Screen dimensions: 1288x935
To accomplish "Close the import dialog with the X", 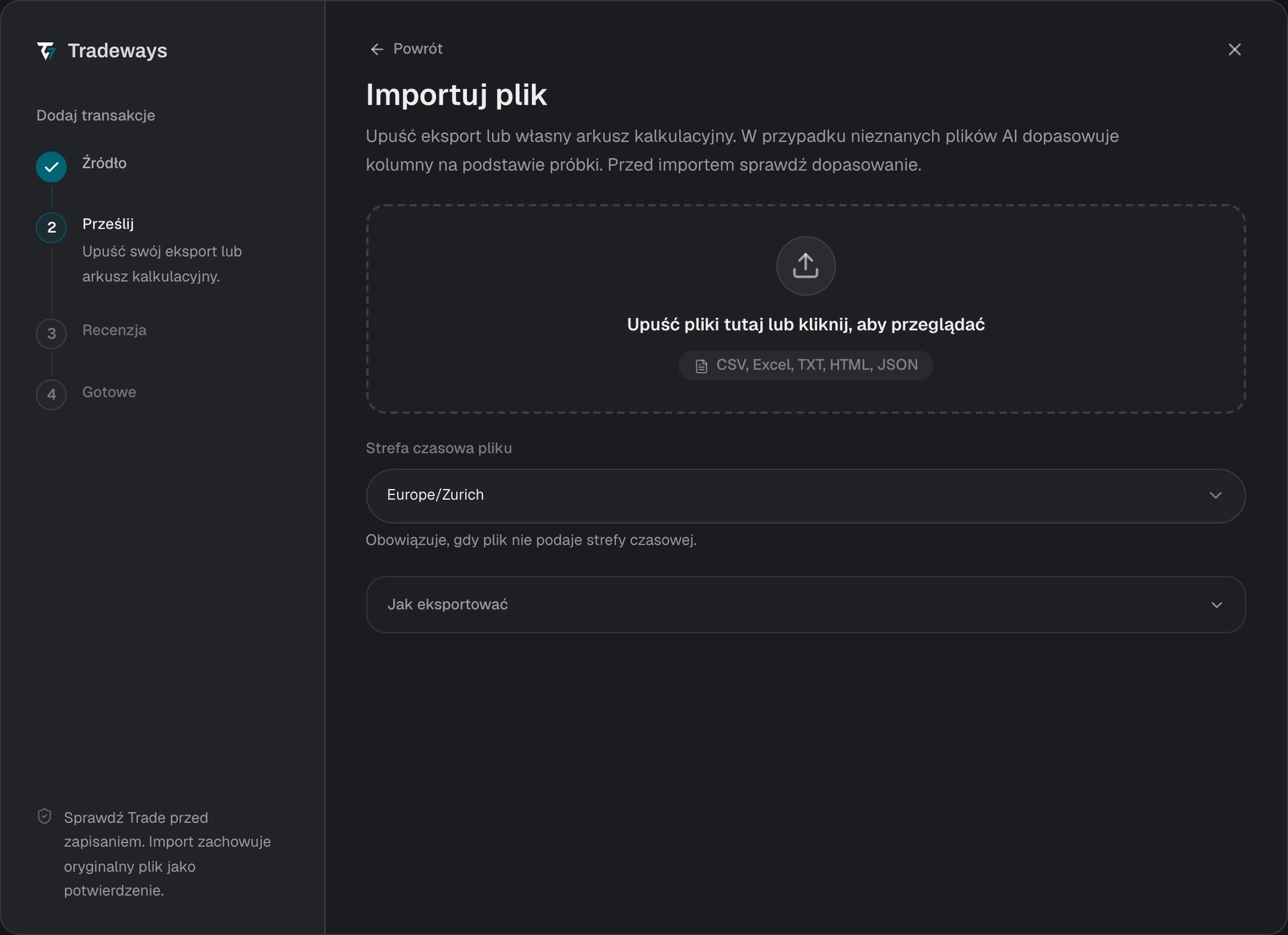I will point(1234,50).
